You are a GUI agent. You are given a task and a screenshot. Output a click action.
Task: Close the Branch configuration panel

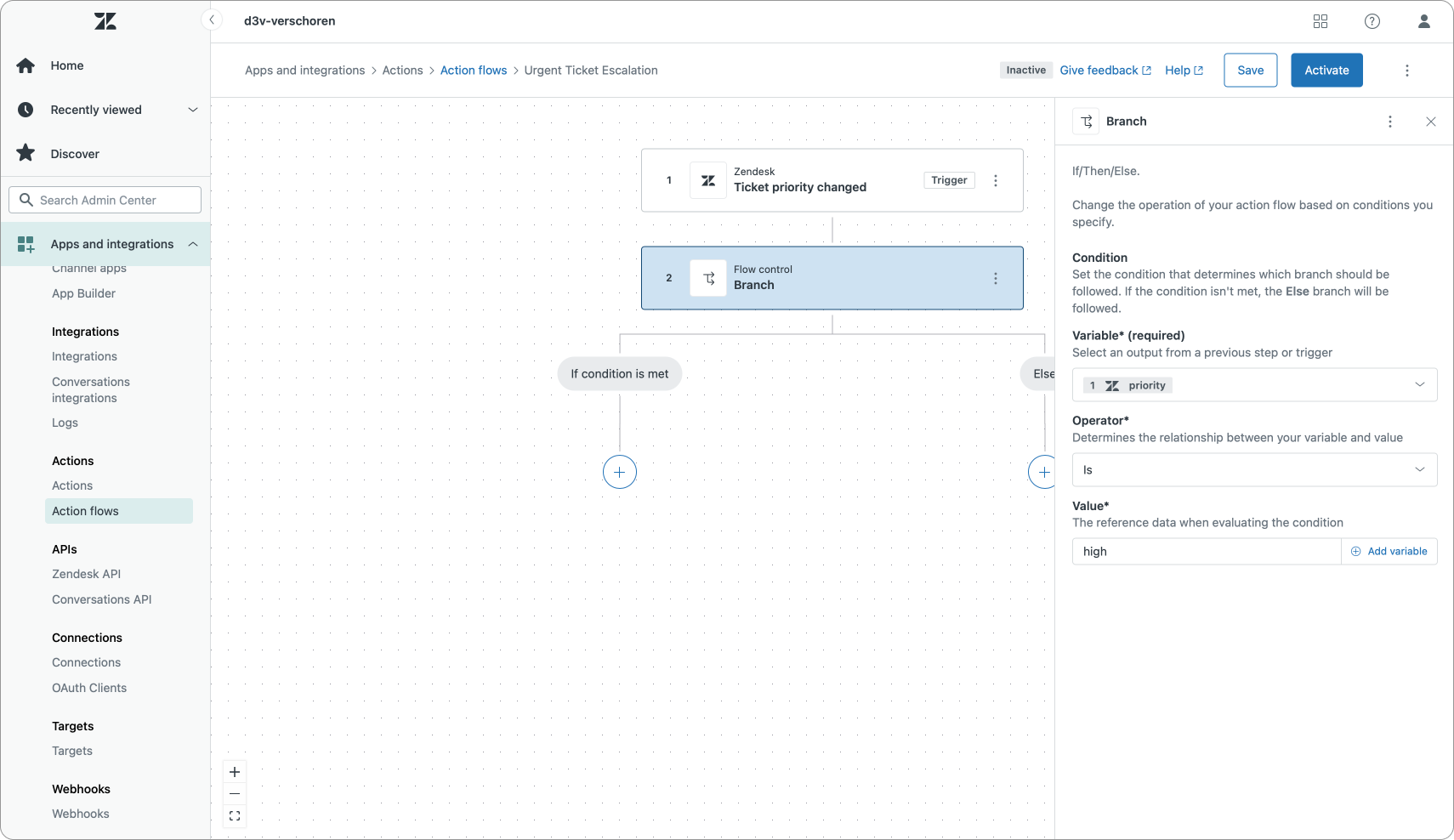1431,122
